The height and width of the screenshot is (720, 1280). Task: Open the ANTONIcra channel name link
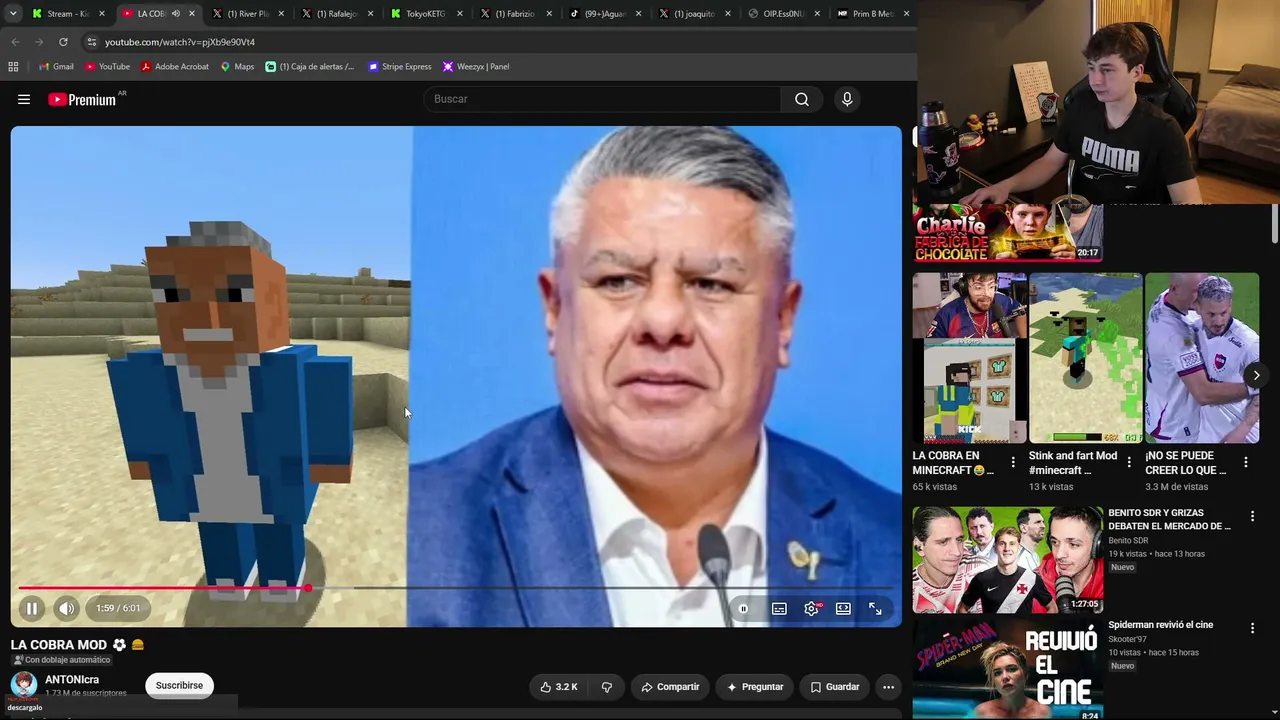click(x=72, y=680)
